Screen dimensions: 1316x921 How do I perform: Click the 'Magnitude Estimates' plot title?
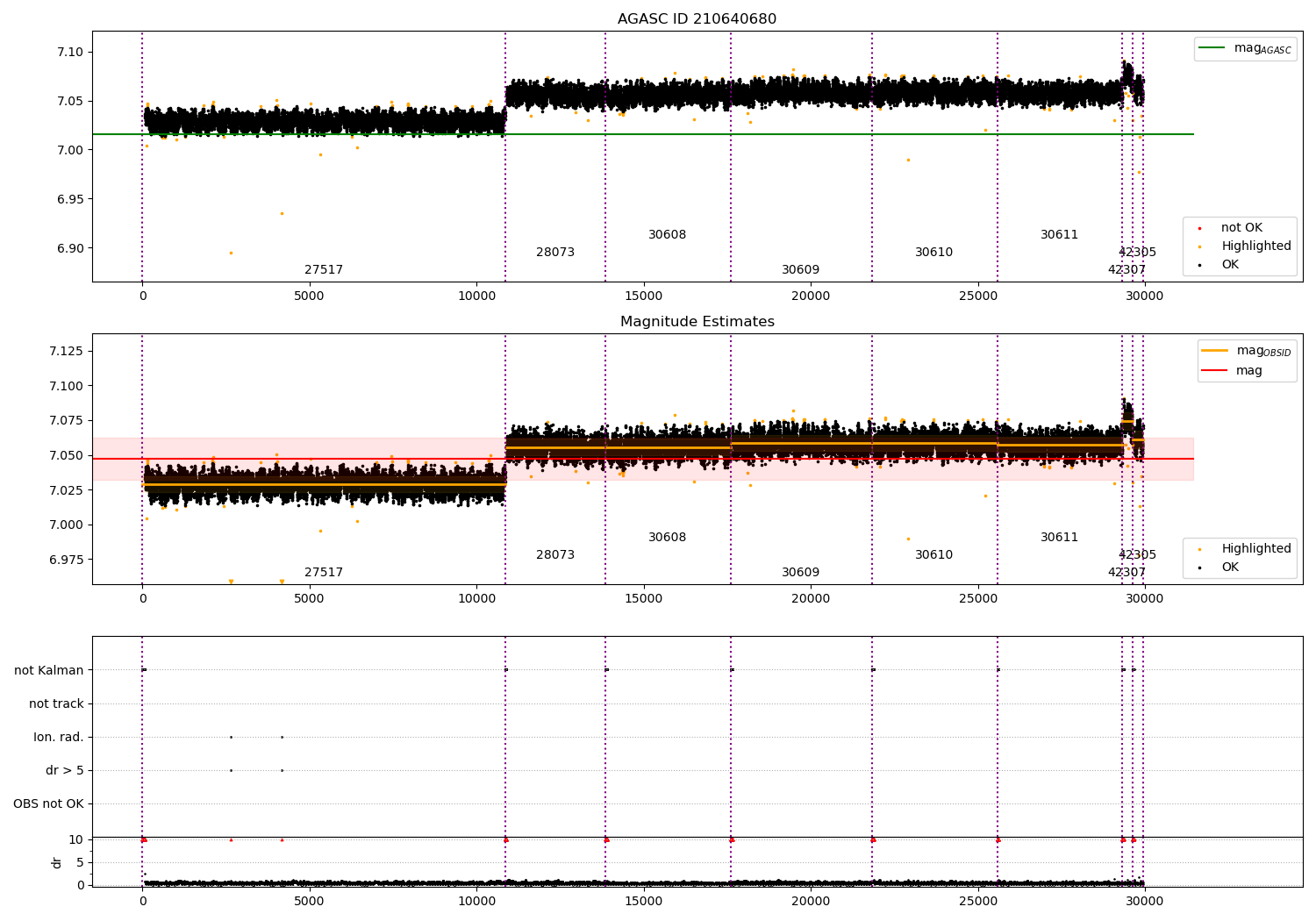[697, 322]
